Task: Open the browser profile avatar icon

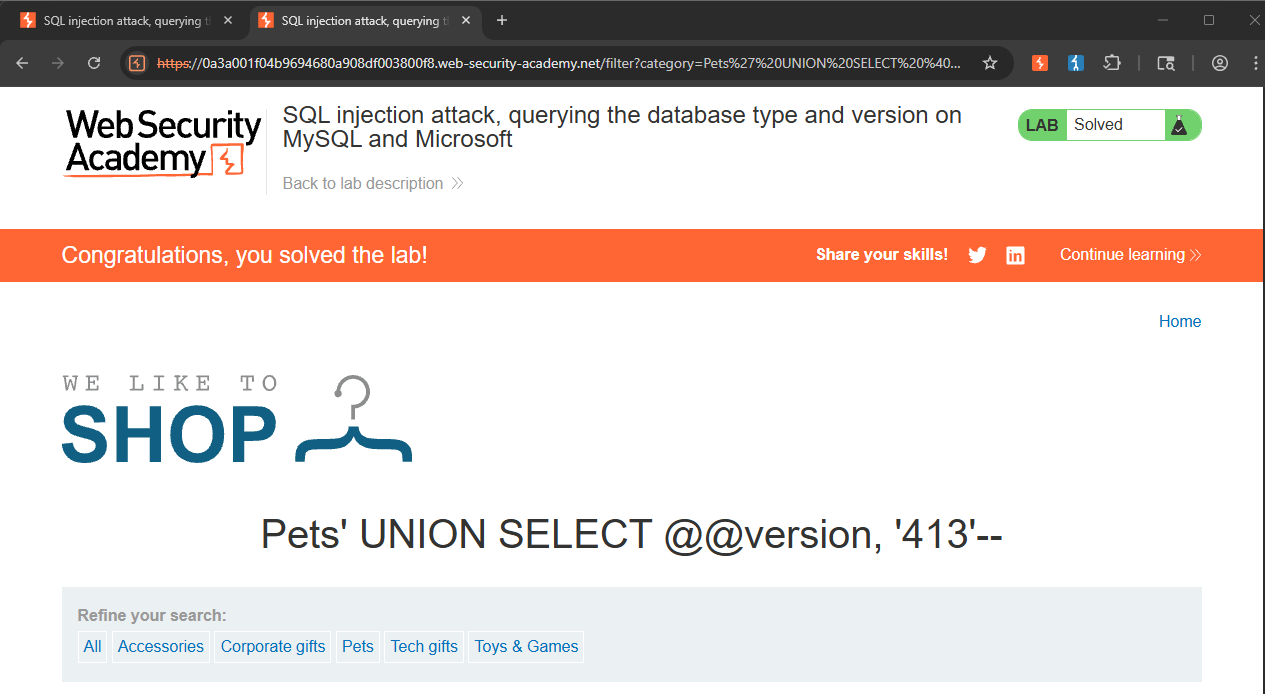Action: (1220, 63)
